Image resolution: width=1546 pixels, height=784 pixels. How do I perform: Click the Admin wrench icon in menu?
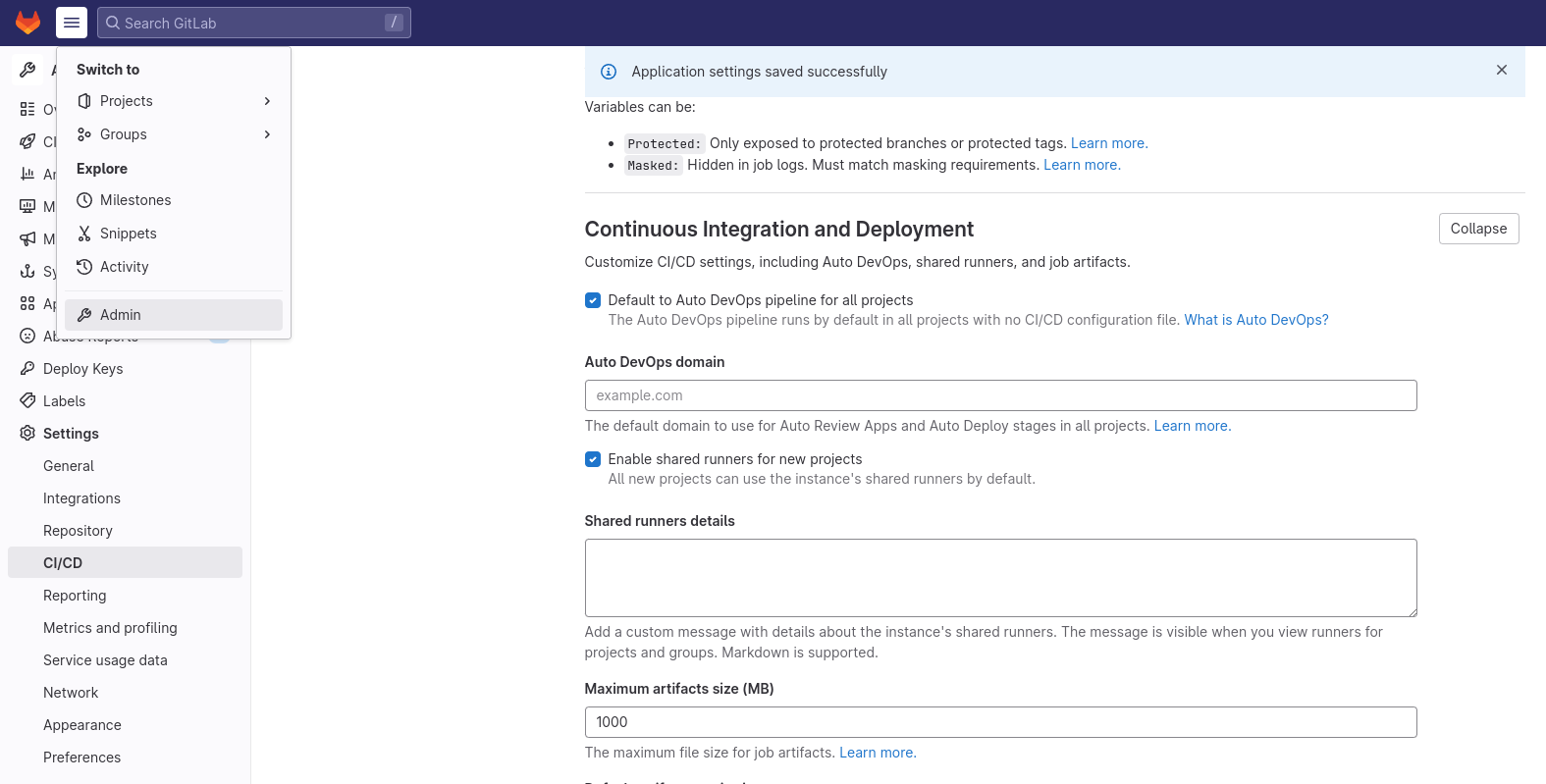[x=84, y=315]
